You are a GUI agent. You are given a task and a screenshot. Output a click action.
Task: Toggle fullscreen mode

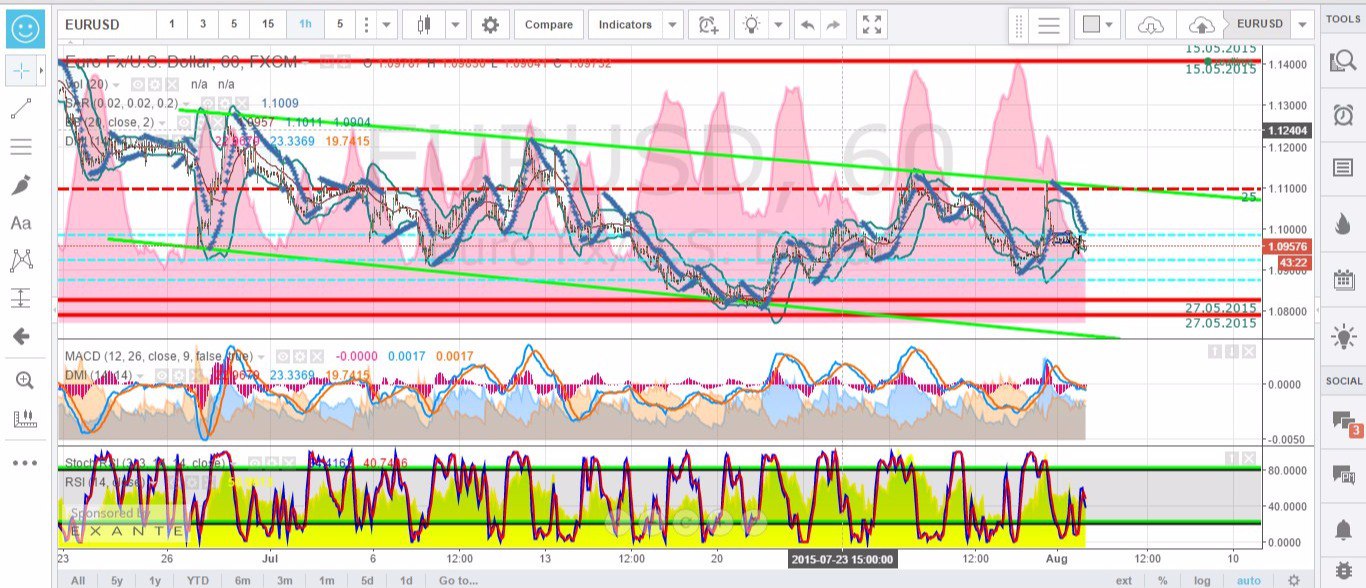(x=872, y=24)
